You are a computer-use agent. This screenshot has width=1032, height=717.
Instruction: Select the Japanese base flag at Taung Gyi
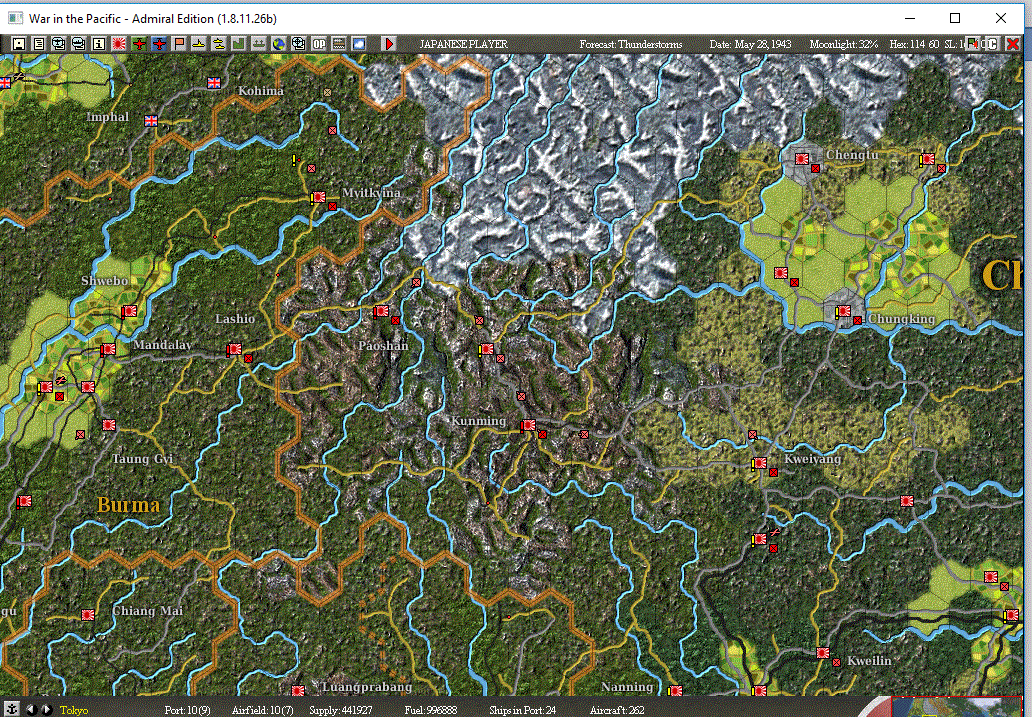tap(109, 425)
